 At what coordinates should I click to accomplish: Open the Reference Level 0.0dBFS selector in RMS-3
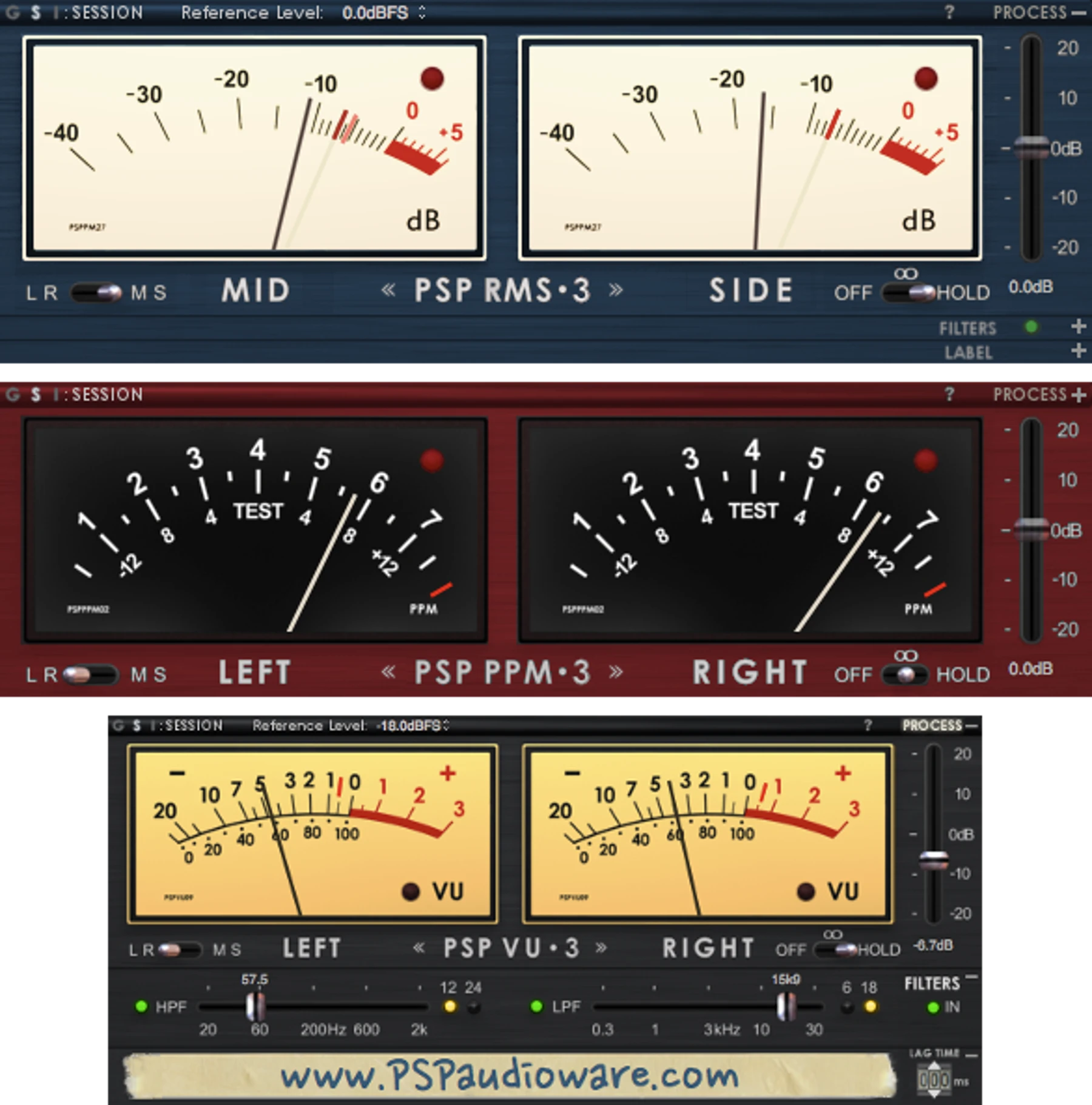[383, 13]
